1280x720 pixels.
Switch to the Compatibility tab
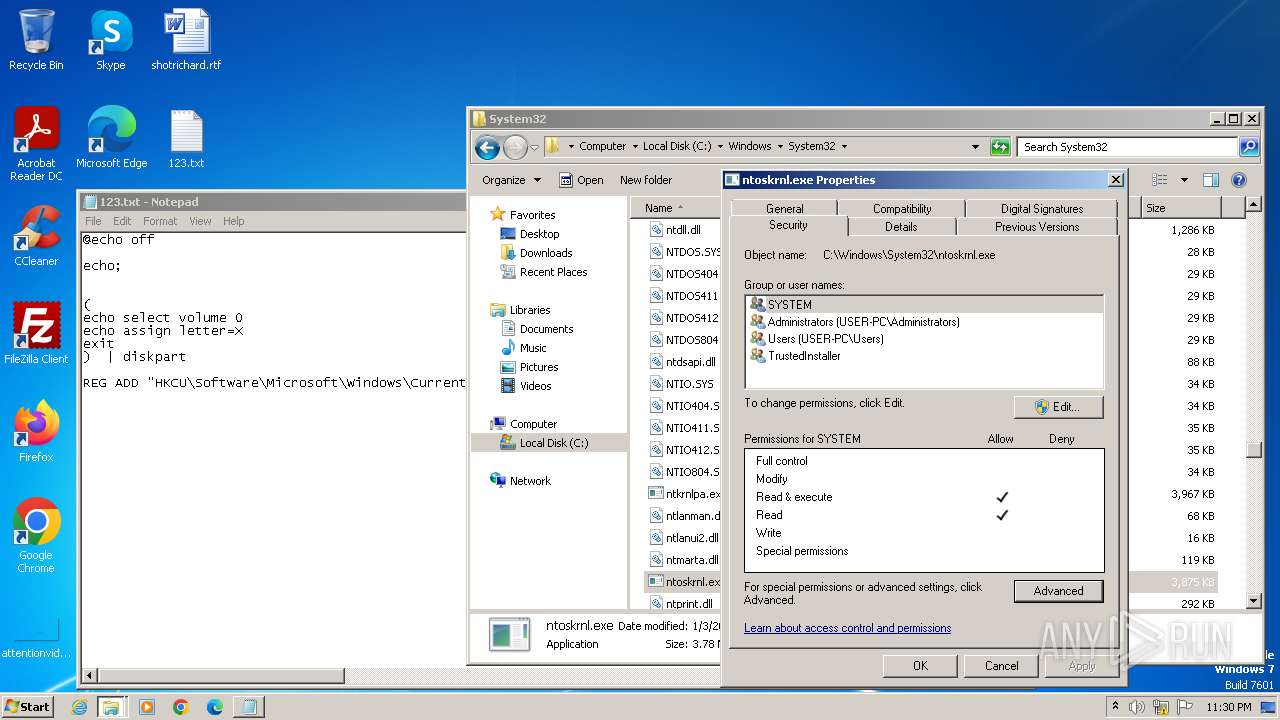click(x=902, y=209)
